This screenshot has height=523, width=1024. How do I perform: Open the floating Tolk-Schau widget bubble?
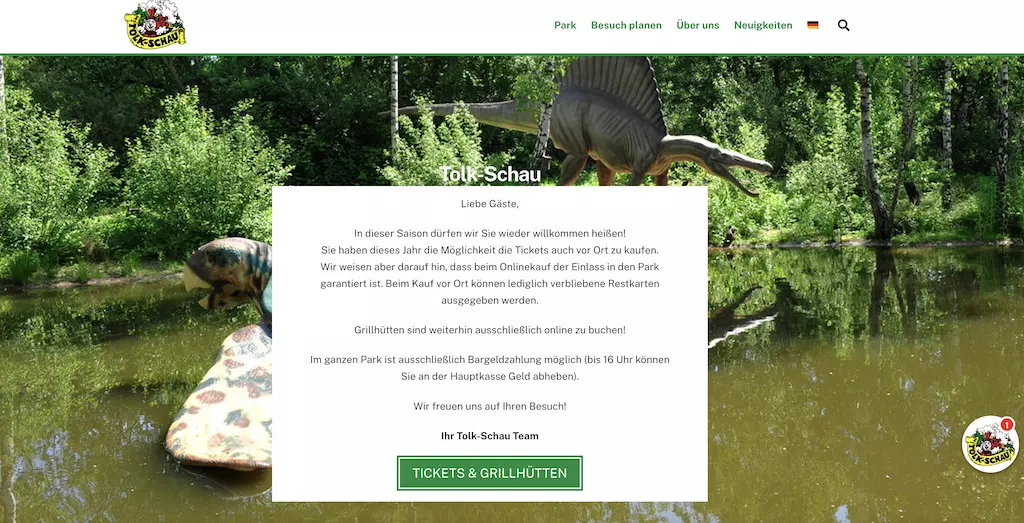click(990, 445)
